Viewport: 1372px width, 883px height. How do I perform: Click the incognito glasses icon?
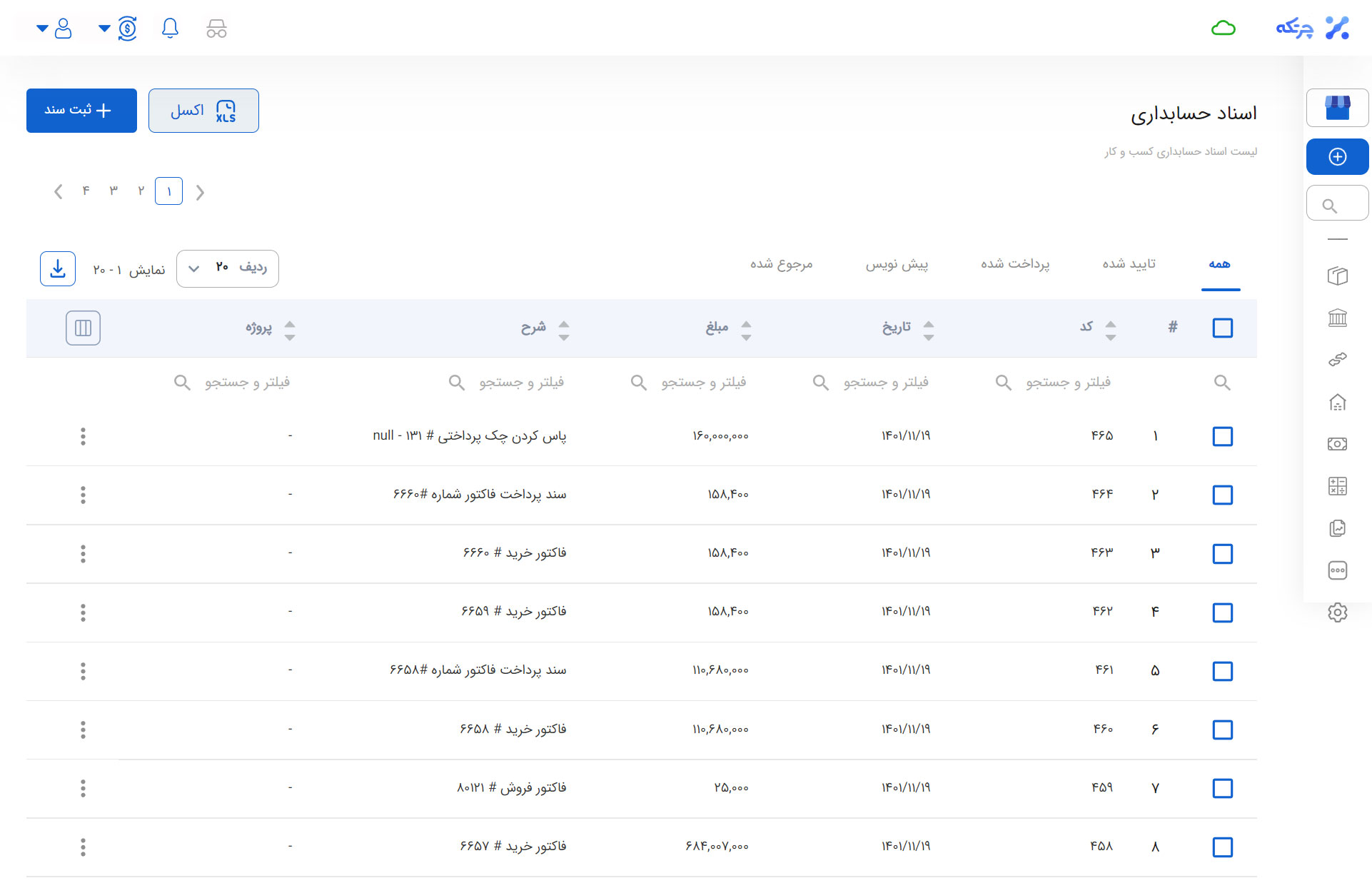point(216,29)
